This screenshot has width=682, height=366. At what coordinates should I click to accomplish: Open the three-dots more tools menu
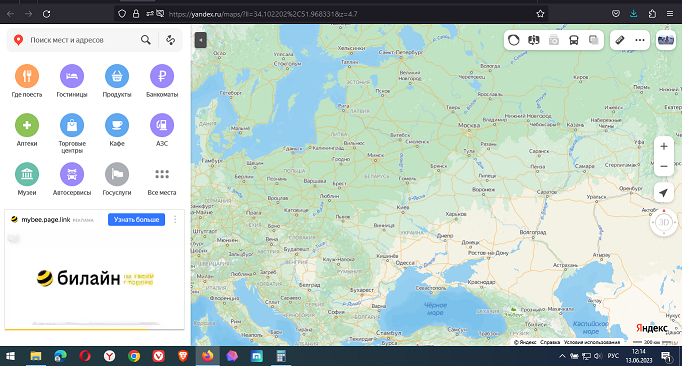click(x=640, y=40)
